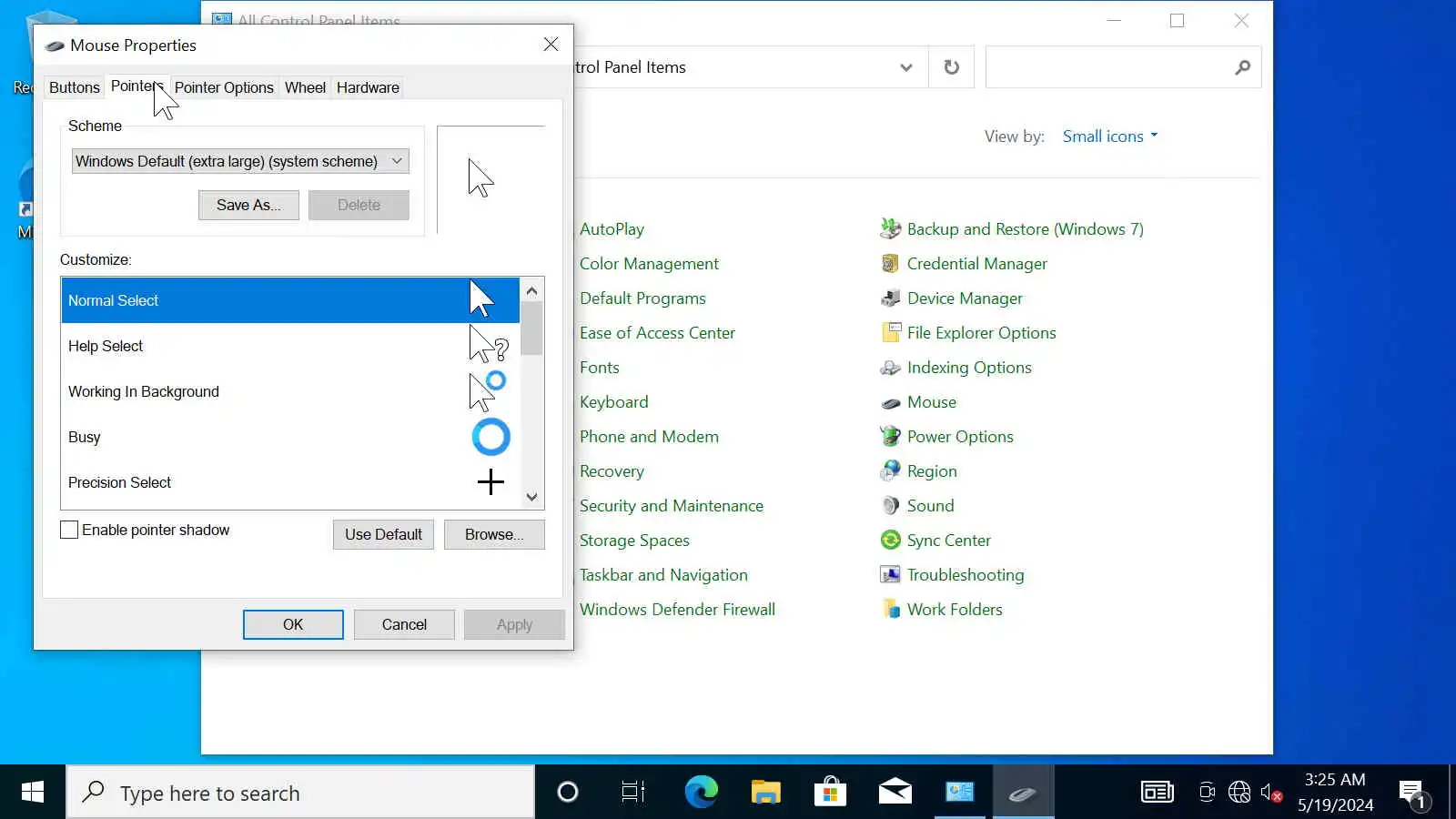Viewport: 1456px width, 819px height.
Task: Confirm Mouse Properties with OK
Action: (x=293, y=624)
